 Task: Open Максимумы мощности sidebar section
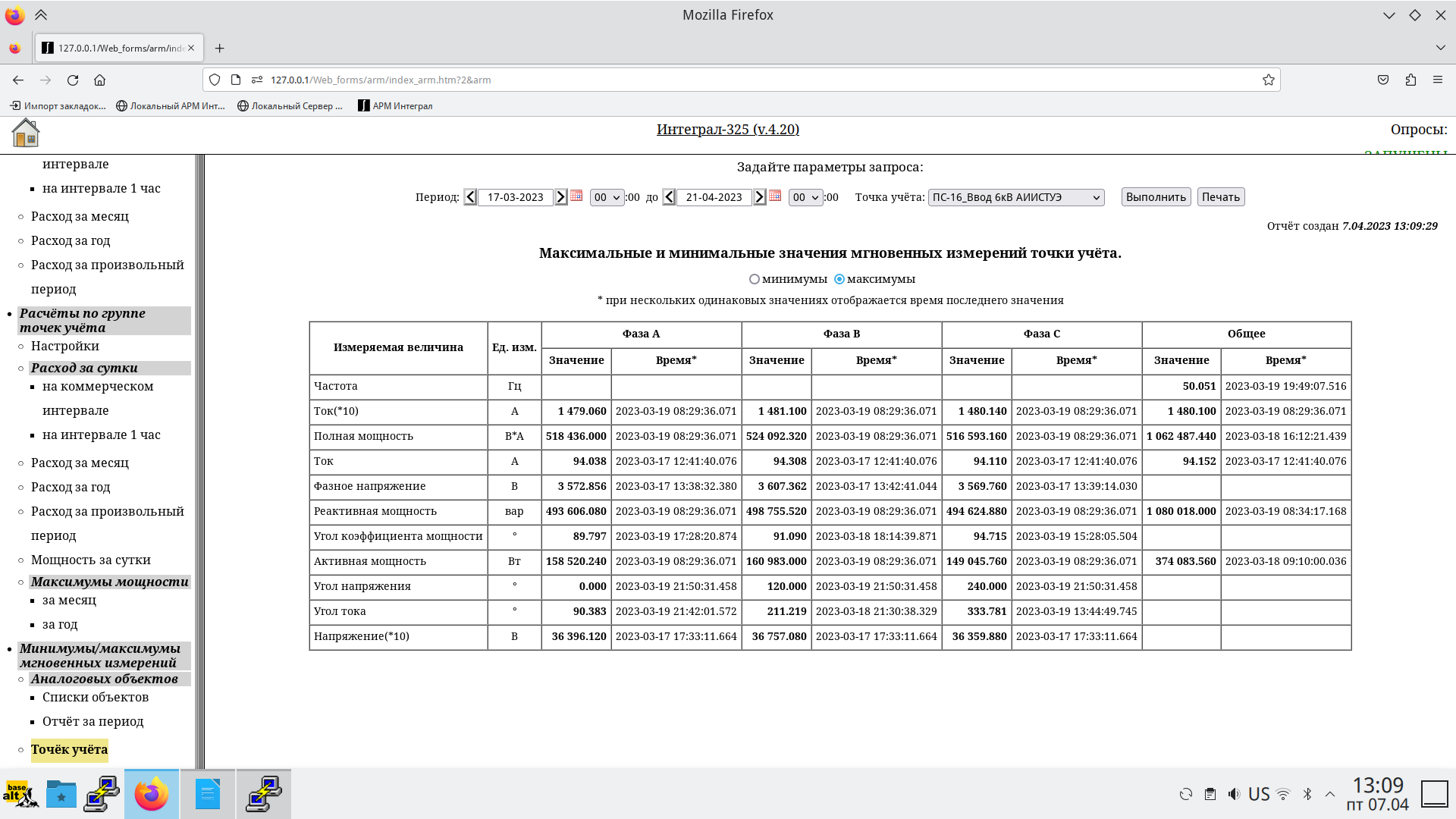110,582
